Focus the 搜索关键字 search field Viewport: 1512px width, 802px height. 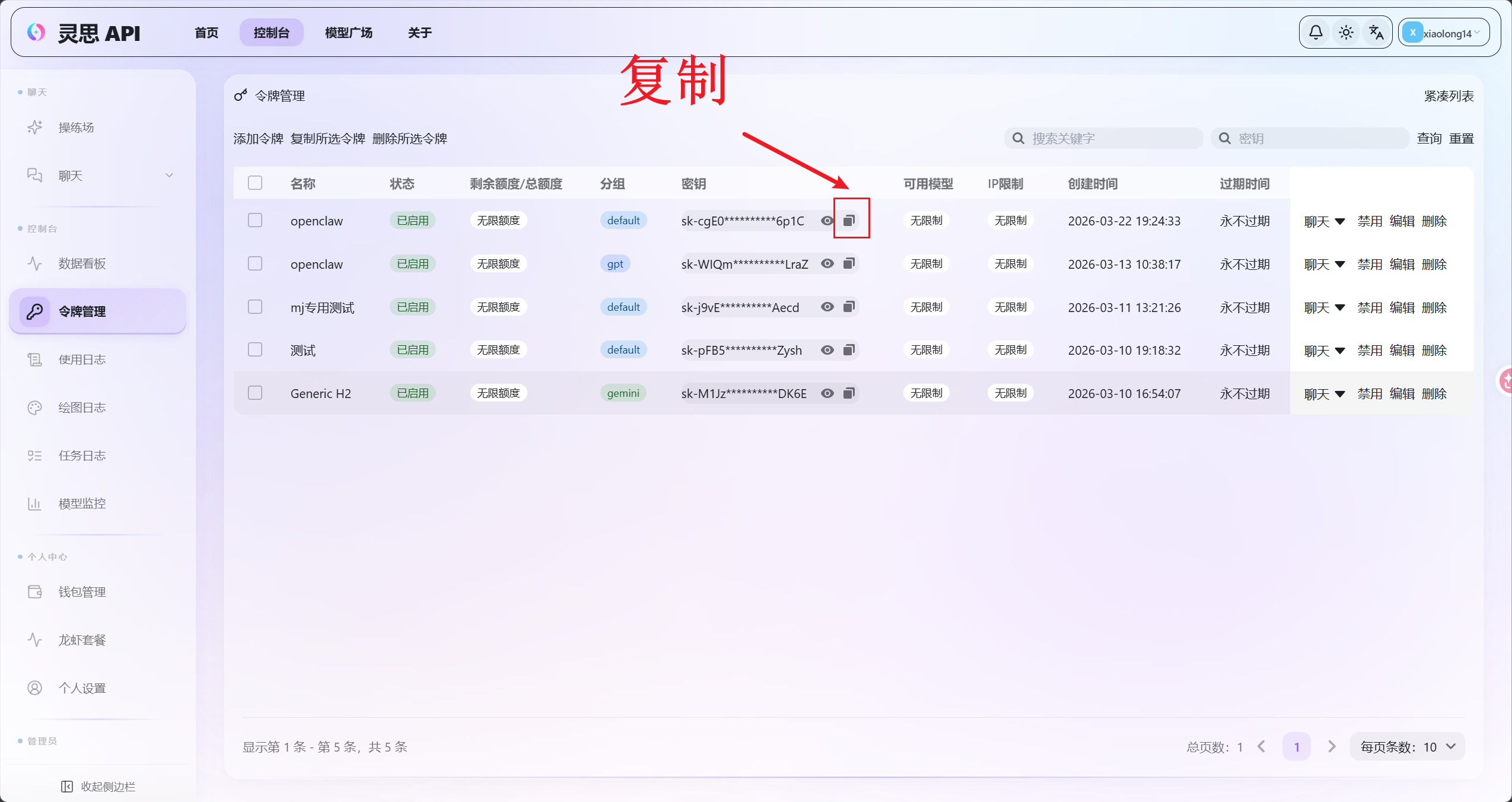(1103, 139)
